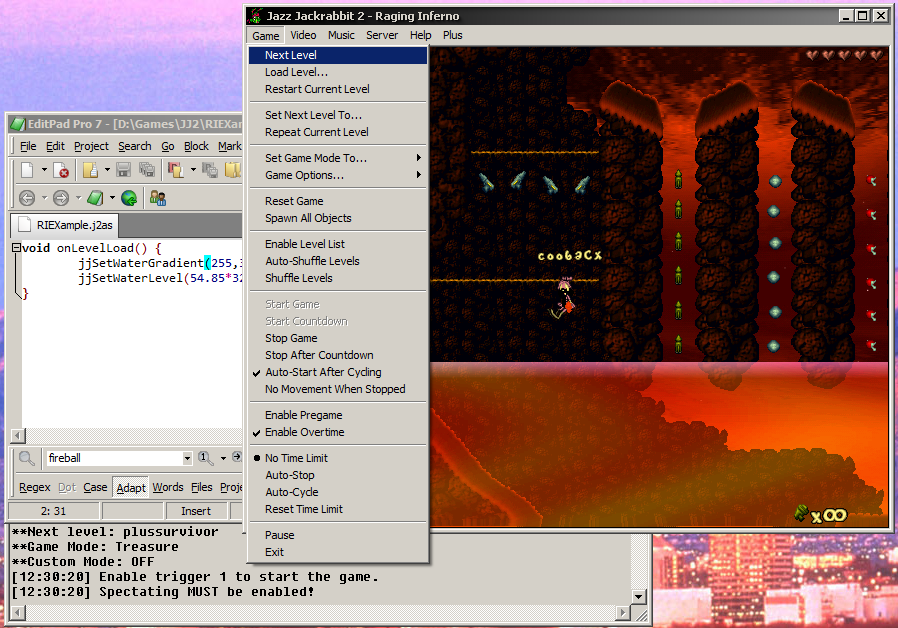
Task: Click Save floppy disk icon in EditPad
Action: tap(124, 170)
